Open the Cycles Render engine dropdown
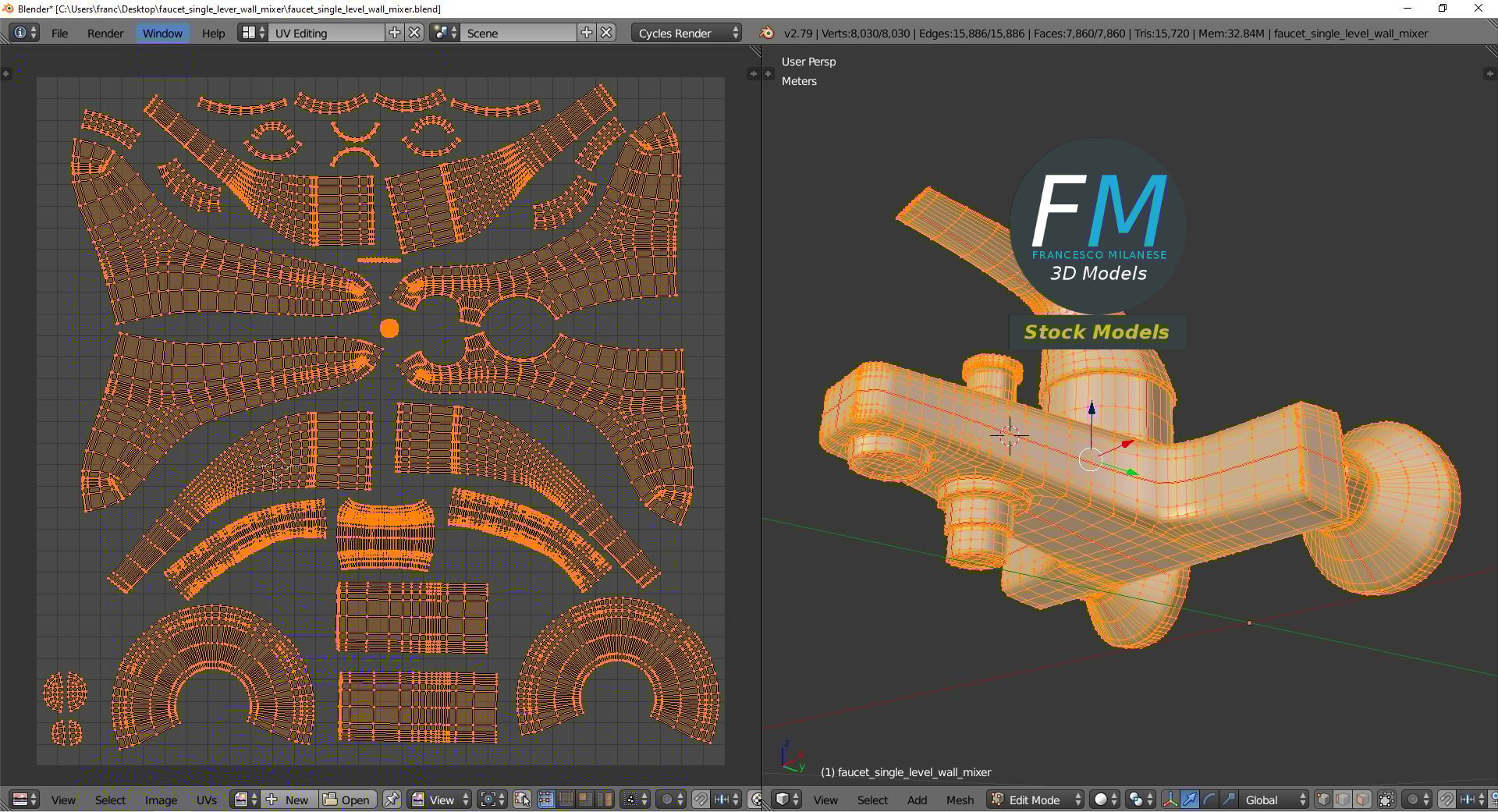The width and height of the screenshot is (1498, 812). 686,33
